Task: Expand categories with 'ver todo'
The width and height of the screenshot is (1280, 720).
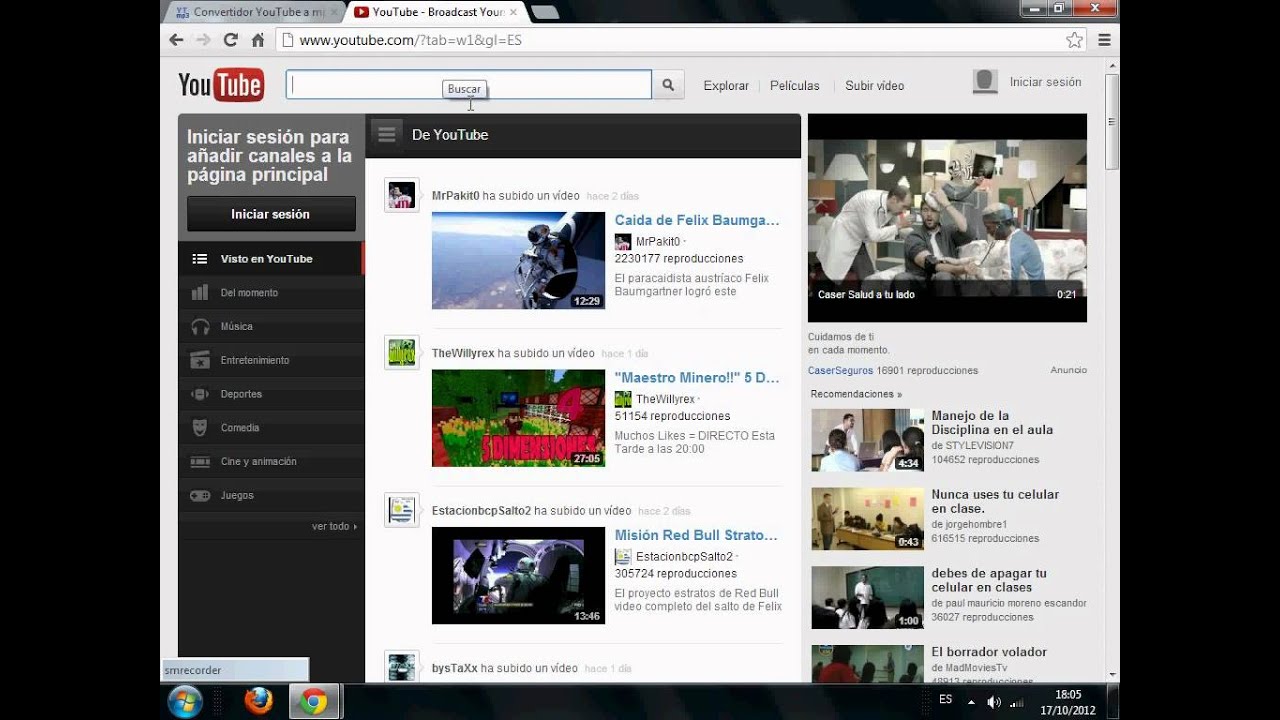Action: point(333,526)
